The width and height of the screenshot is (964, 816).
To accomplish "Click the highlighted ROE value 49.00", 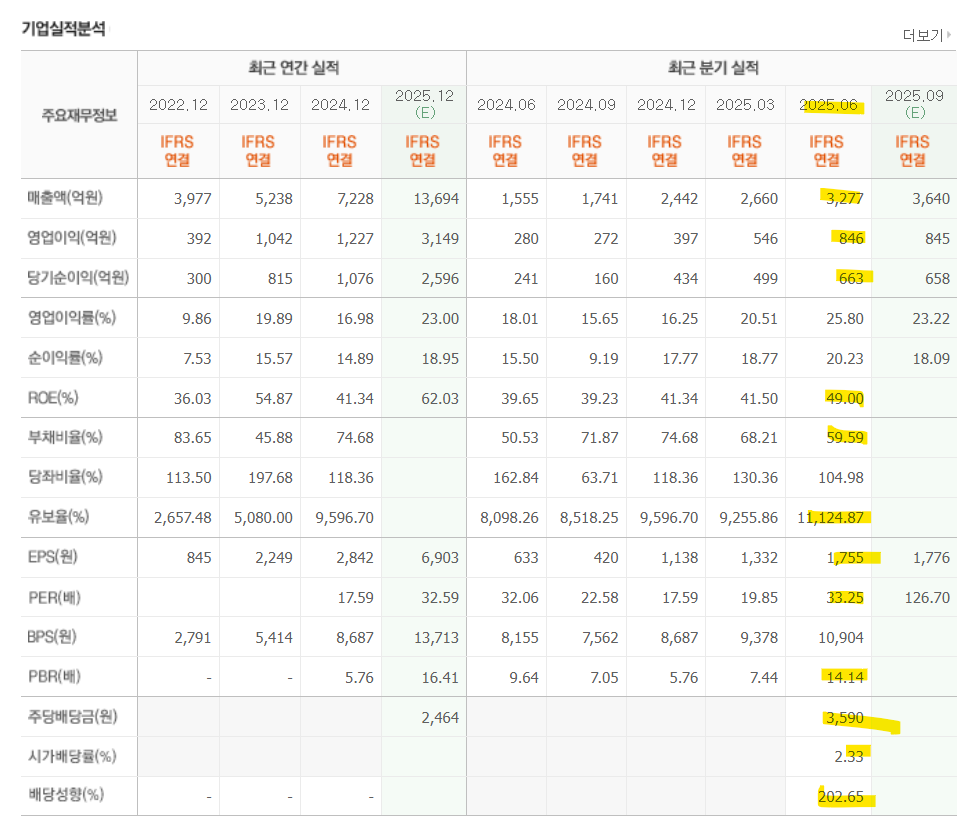I will [x=845, y=398].
